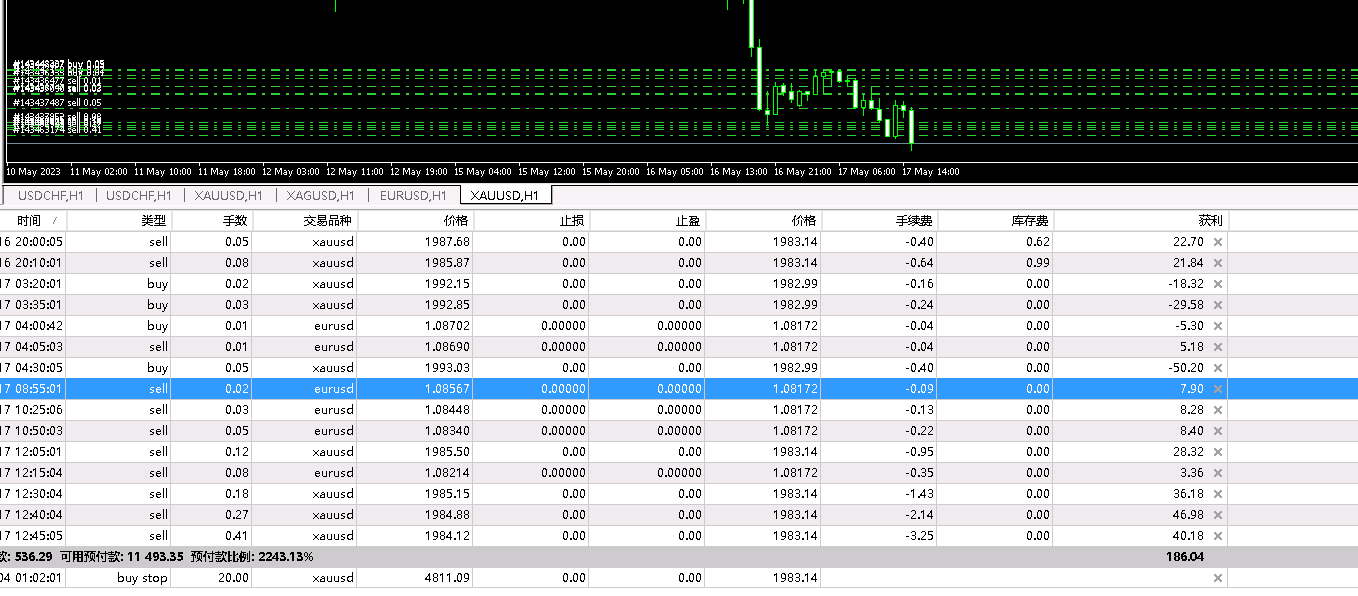
Task: Close the xauusd buy order losing -50.20
Action: [1217, 368]
